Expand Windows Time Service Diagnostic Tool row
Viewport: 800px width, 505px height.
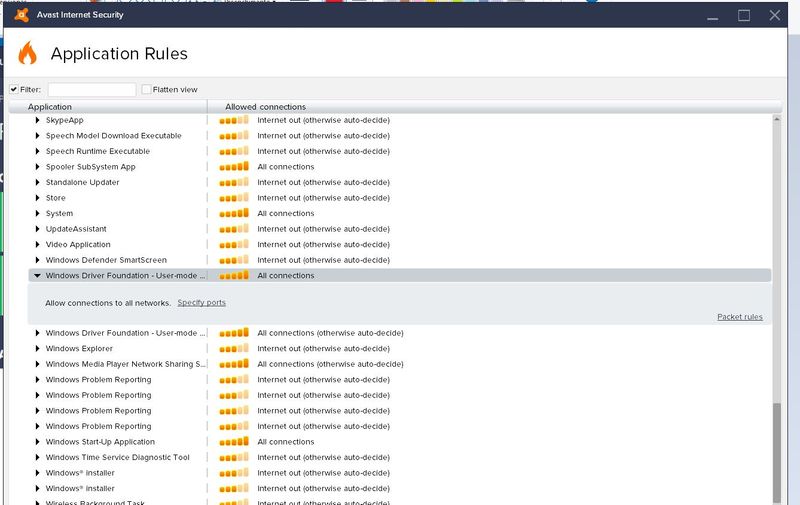[37, 458]
